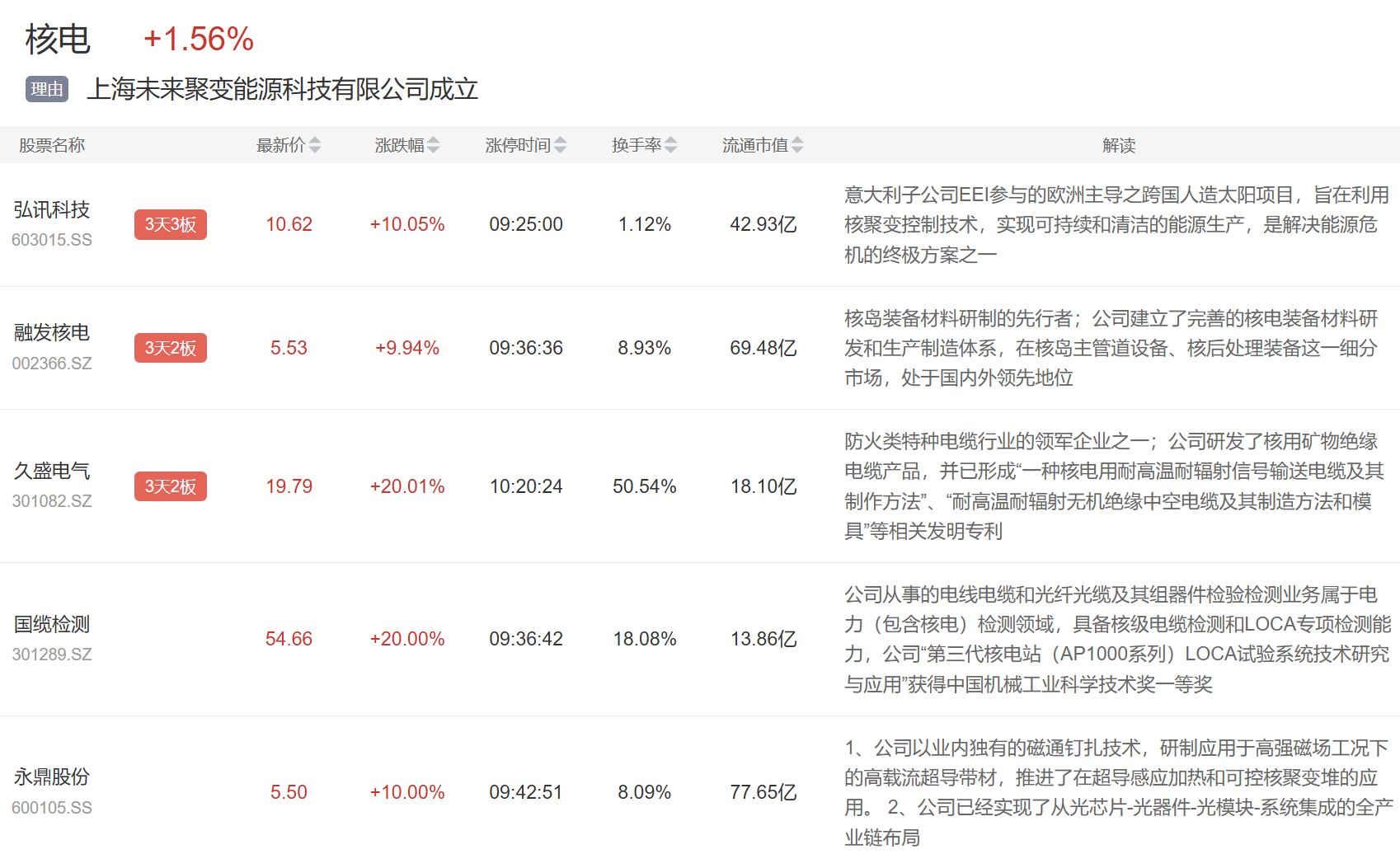Open 弘讯科技 stock page
The width and height of the screenshot is (1400, 854).
[52, 210]
